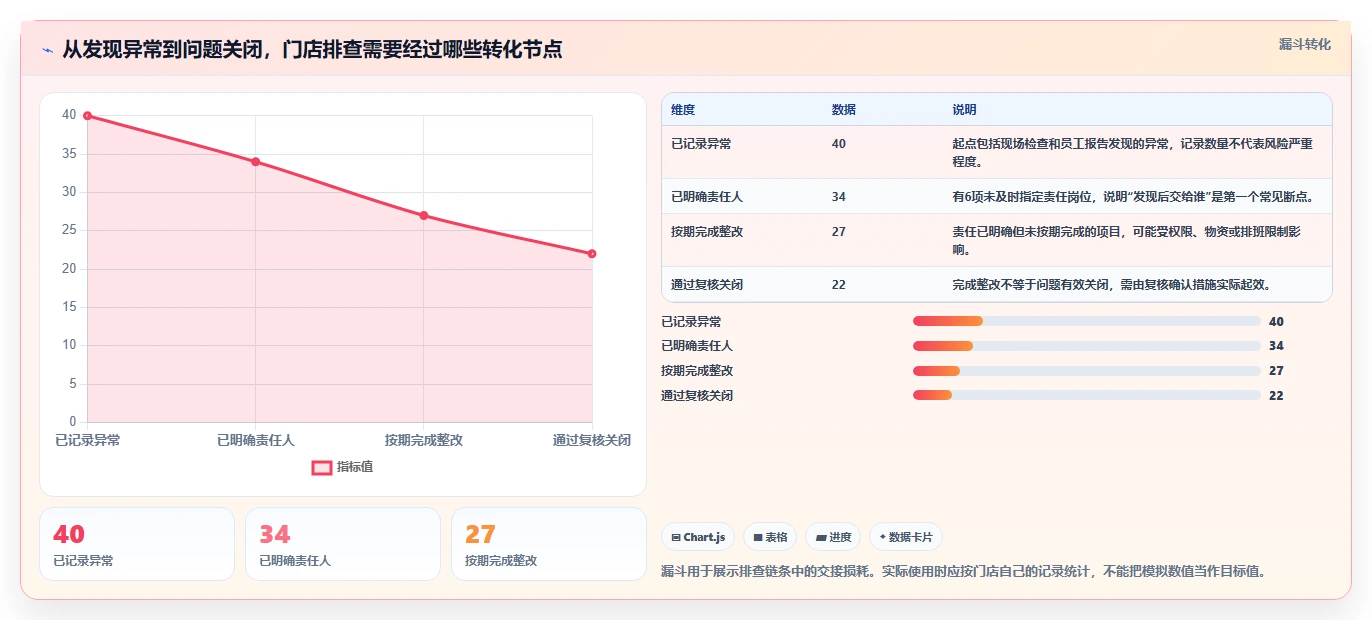Click the description starting 完成整改不等于问题有效关闭
Viewport: 1372px width, 620px height.
pos(1111,285)
